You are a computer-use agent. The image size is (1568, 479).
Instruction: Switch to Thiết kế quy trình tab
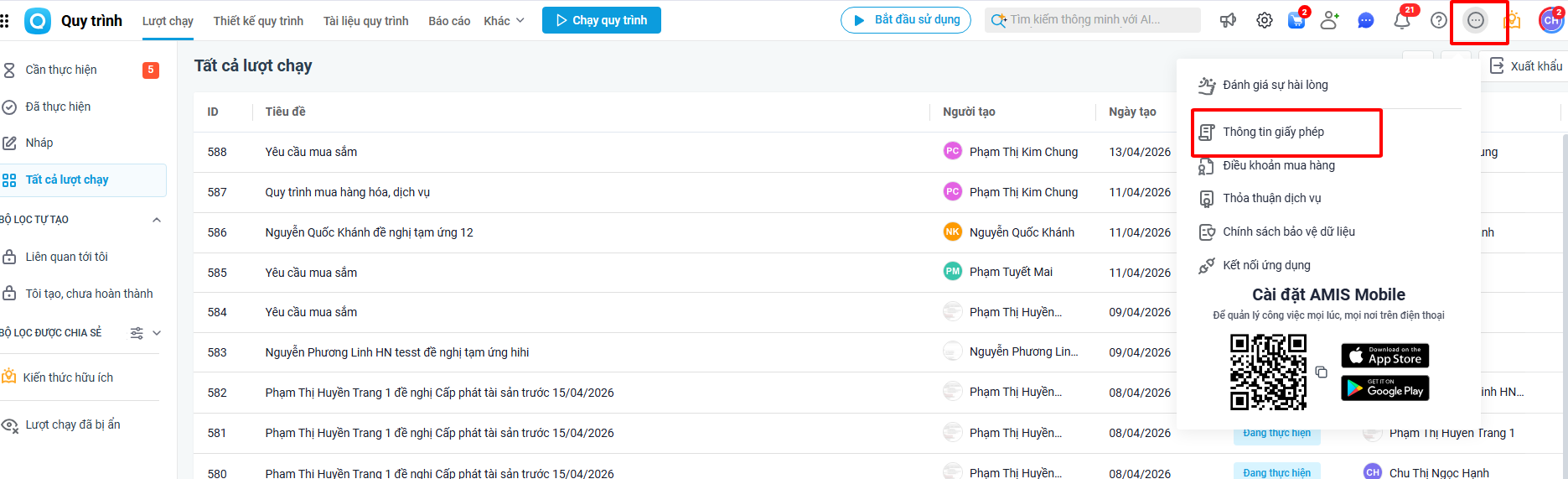[258, 20]
